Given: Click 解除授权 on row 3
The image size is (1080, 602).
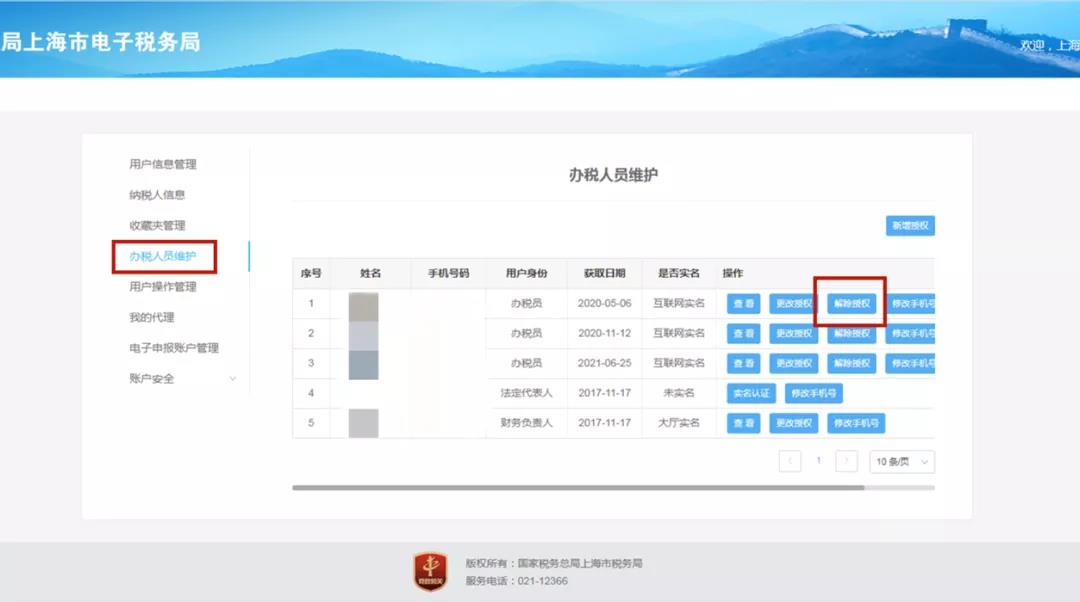Looking at the screenshot, I should [851, 363].
